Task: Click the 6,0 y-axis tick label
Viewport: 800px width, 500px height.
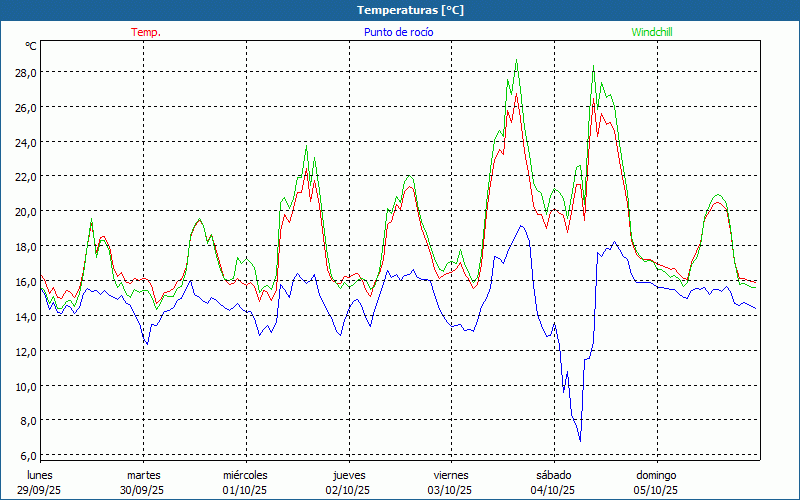Action: tap(25, 456)
